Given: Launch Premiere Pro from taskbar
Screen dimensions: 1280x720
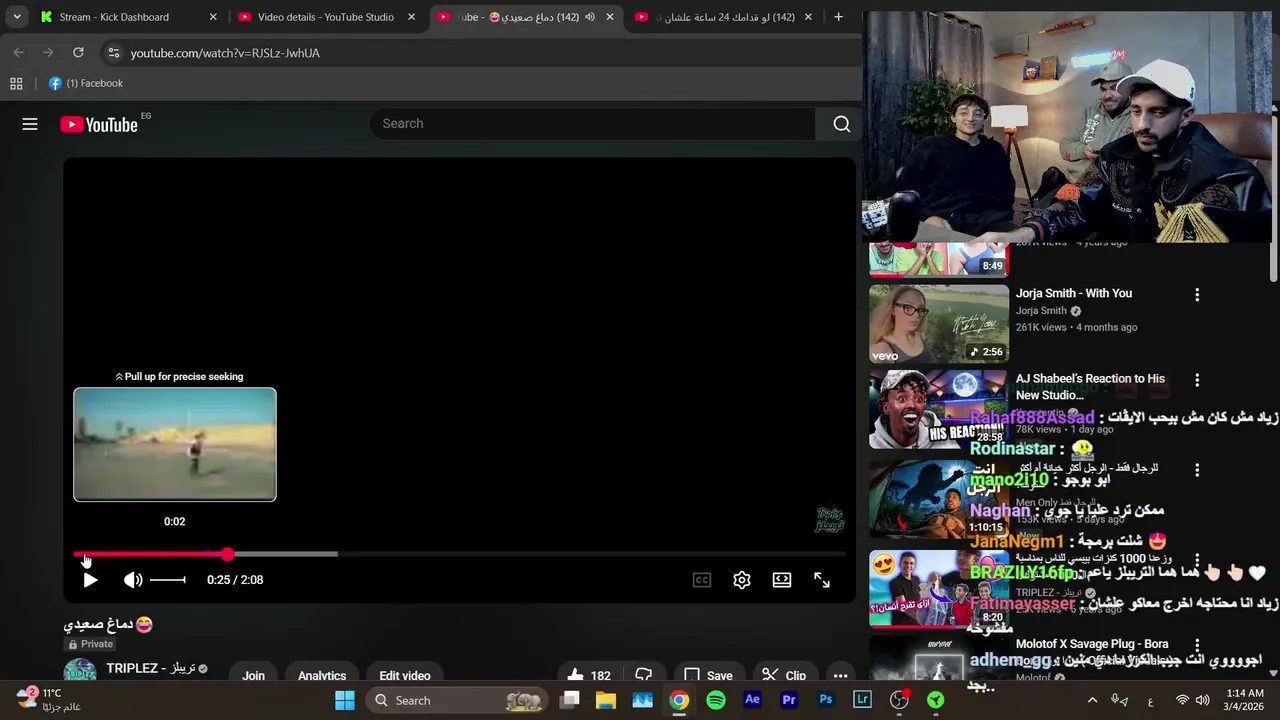Looking at the screenshot, I should point(789,700).
